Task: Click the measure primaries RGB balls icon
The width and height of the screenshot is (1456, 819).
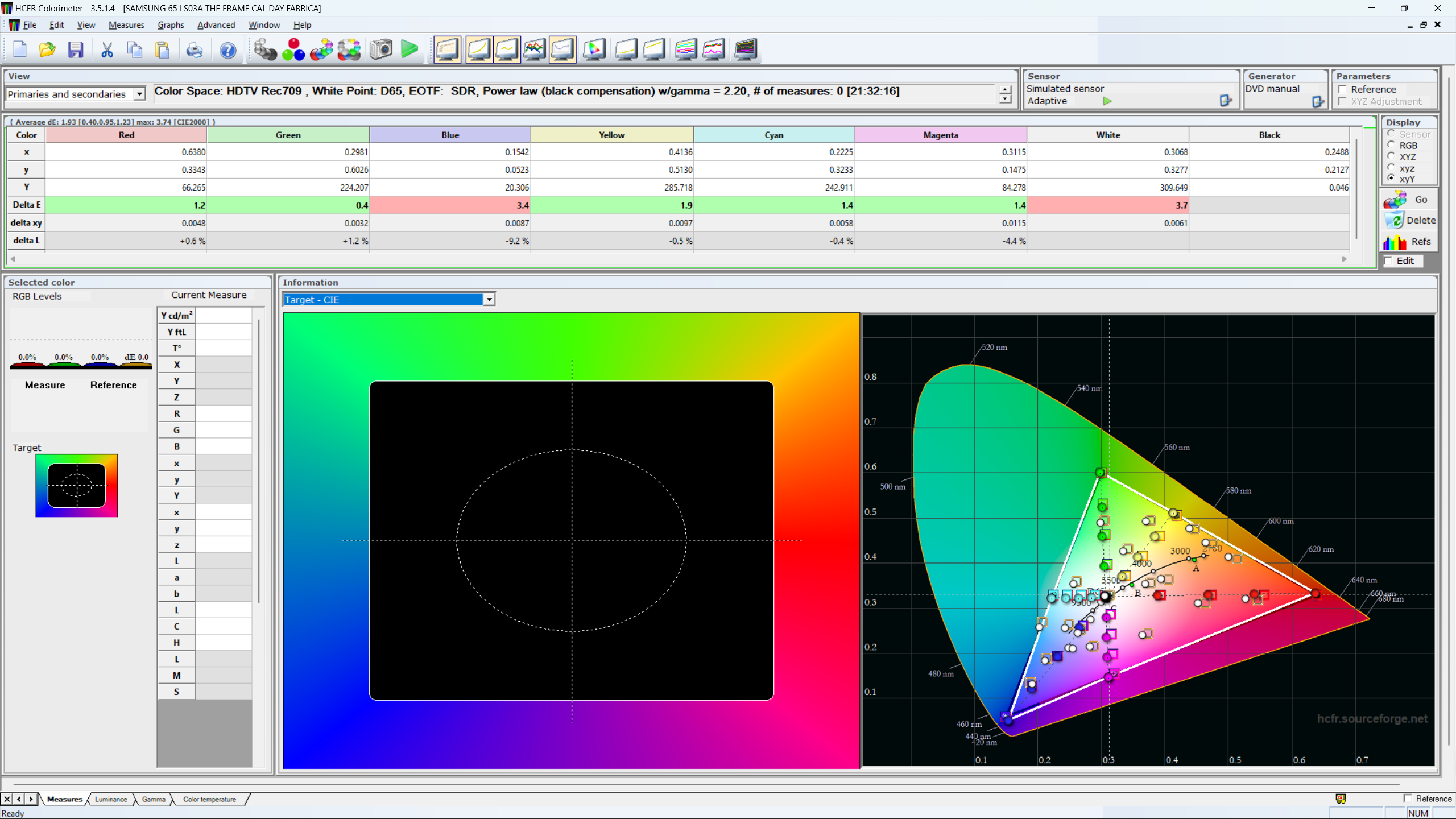Action: [293, 49]
